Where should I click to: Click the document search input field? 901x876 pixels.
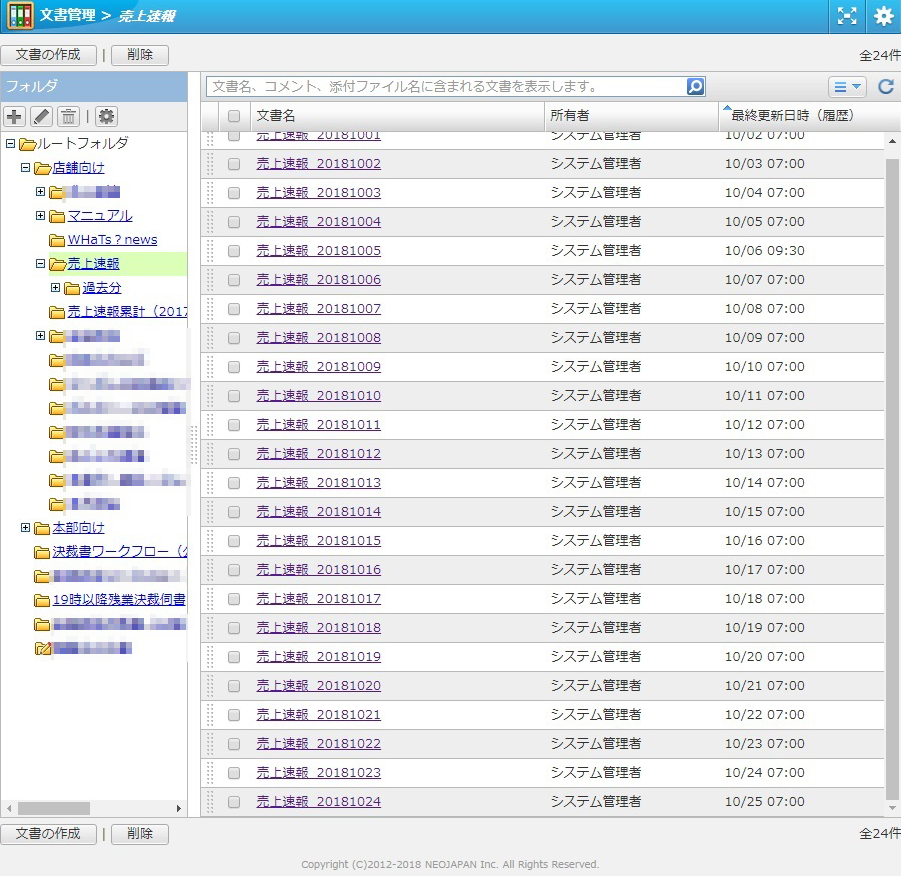pos(446,87)
